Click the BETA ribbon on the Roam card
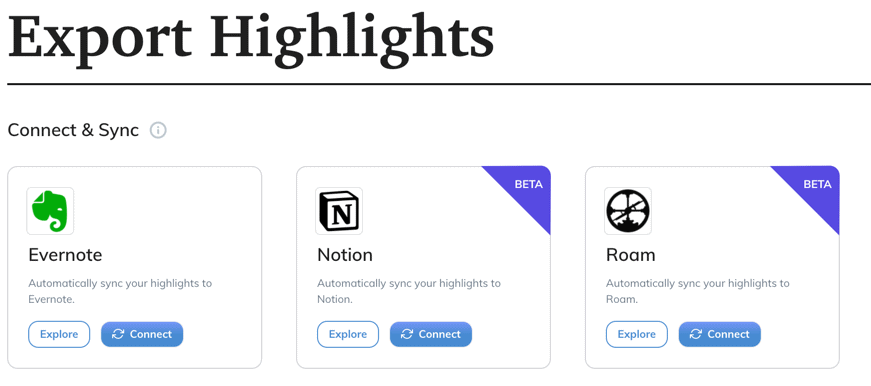Viewport: 871px width, 386px height. (x=817, y=188)
